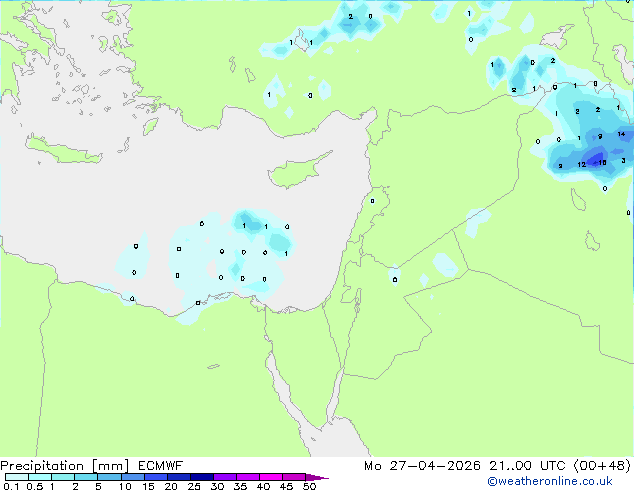Click legend scale label '25'
Screen dimensions: 634x490
194,486
